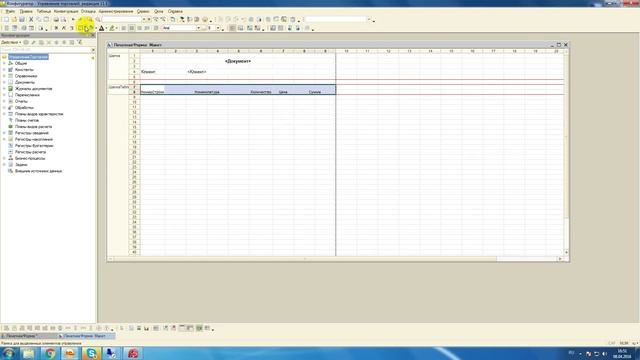Open the font name dropdown
Screen dimensions: 640x360
198,28
